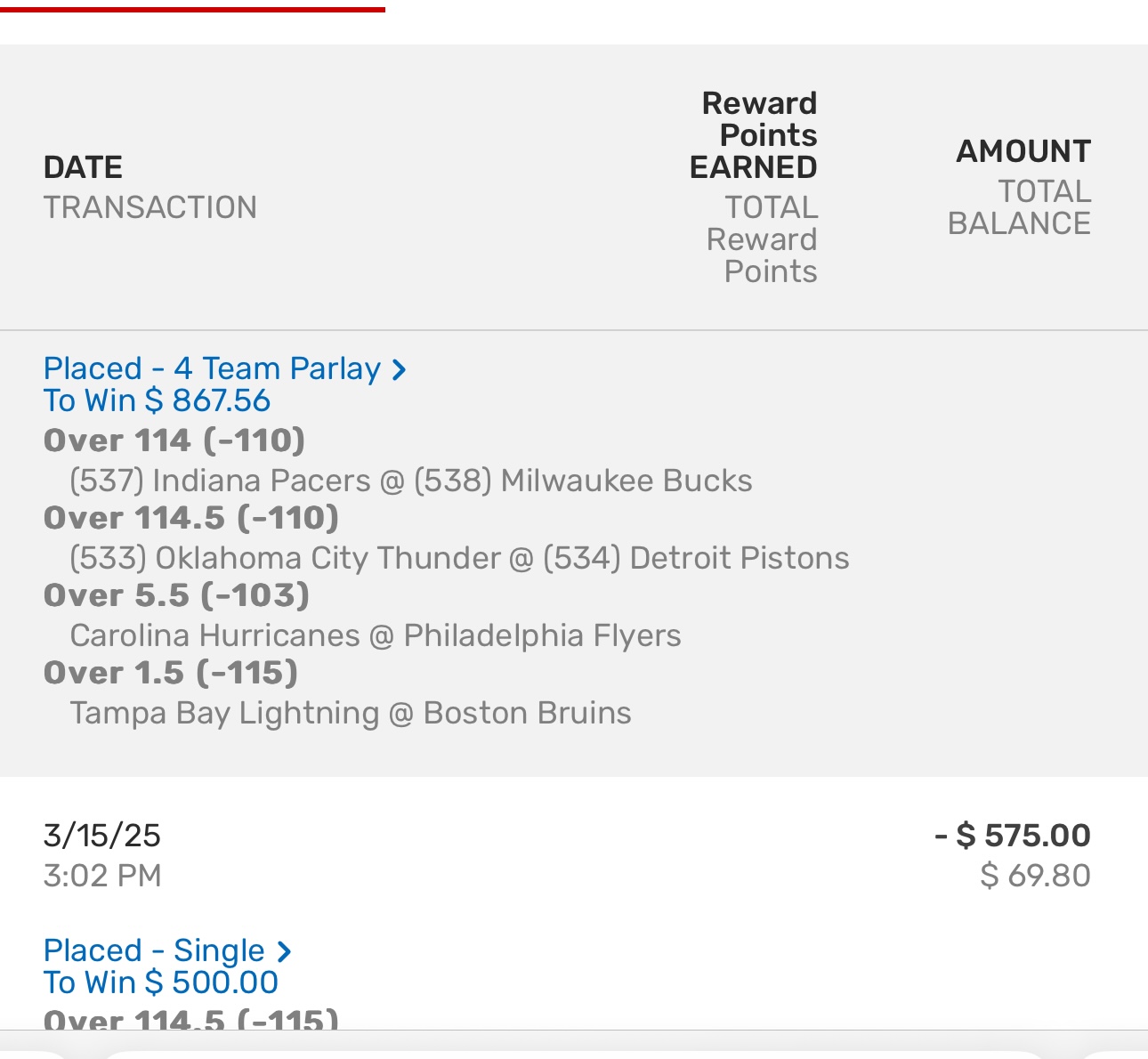
Task: Click the - $ 575.00 transaction amount
Action: [x=1013, y=836]
